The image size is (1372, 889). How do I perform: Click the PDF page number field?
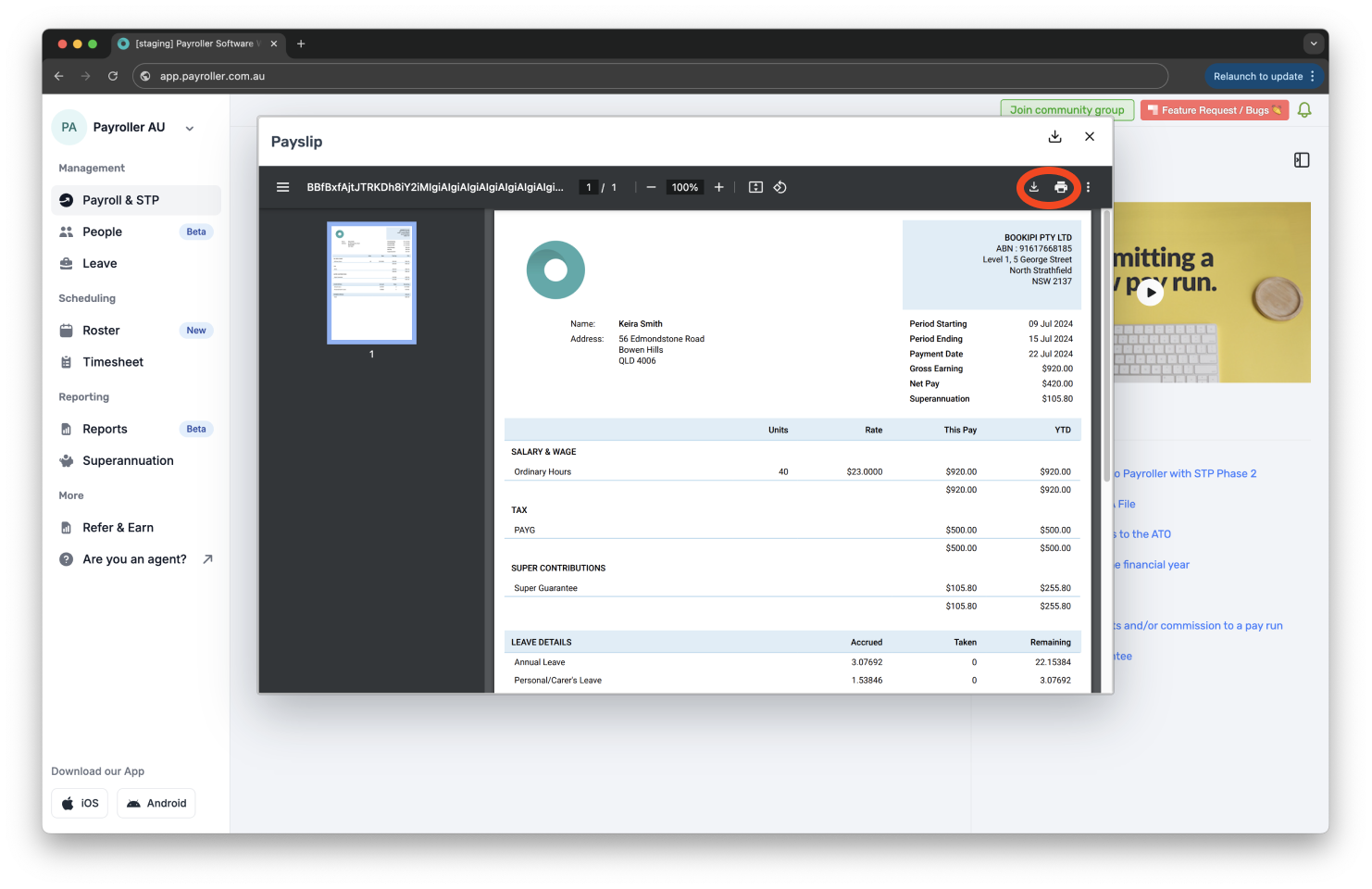click(x=589, y=187)
